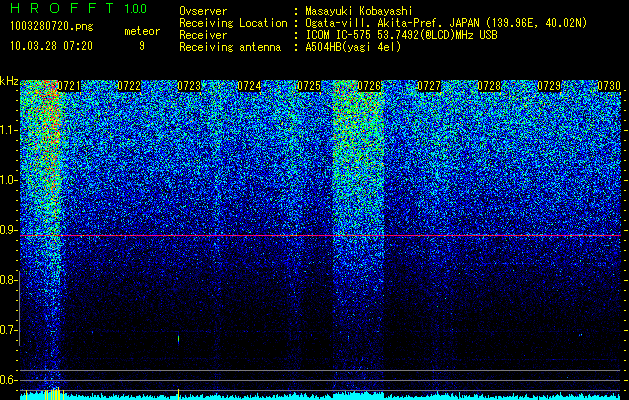Viewport: 629px width, 400px height.
Task: Click the meteor label
Action: pos(142,31)
